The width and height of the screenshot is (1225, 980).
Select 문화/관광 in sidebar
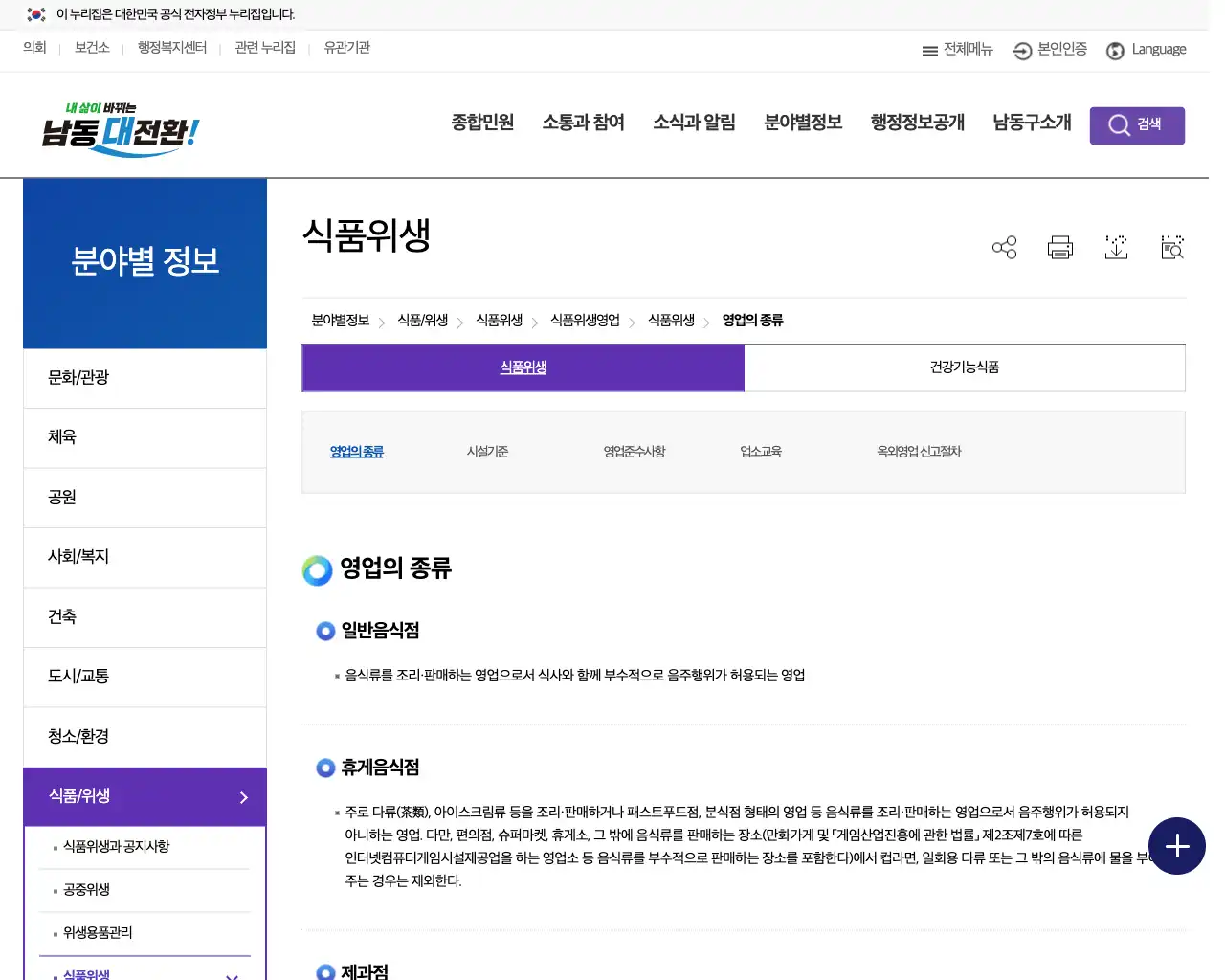tap(145, 378)
